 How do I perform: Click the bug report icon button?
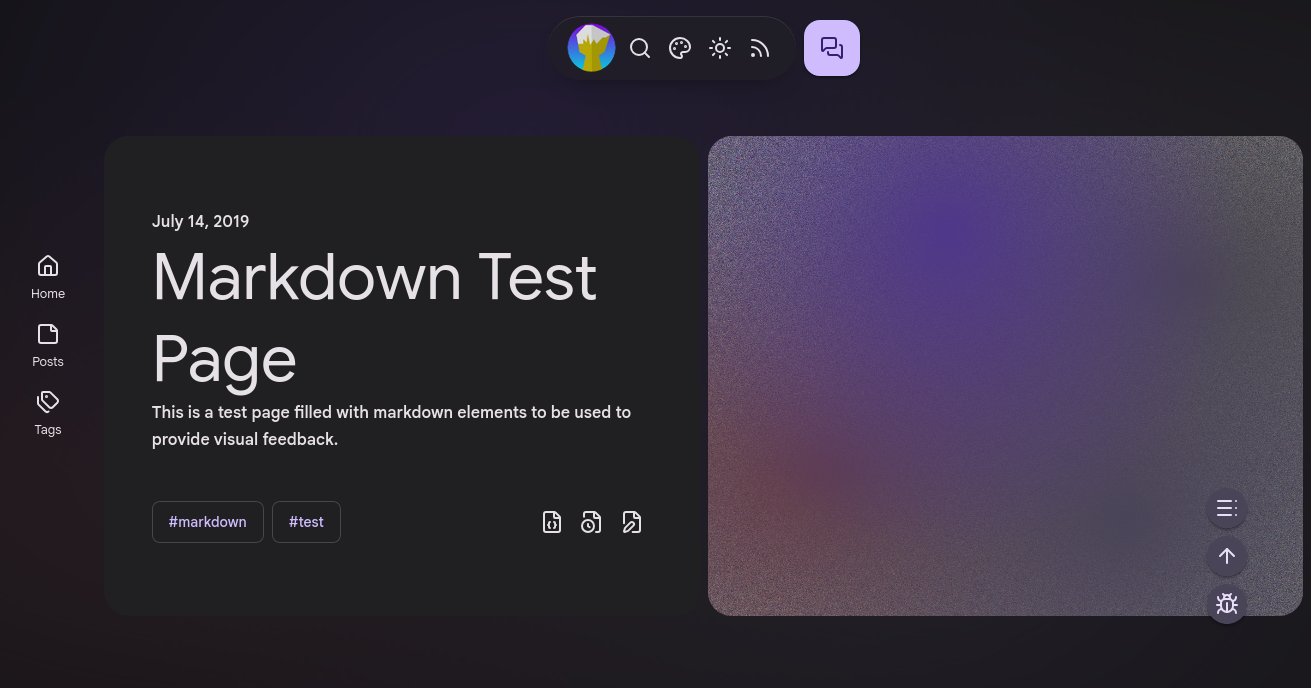(x=1226, y=604)
